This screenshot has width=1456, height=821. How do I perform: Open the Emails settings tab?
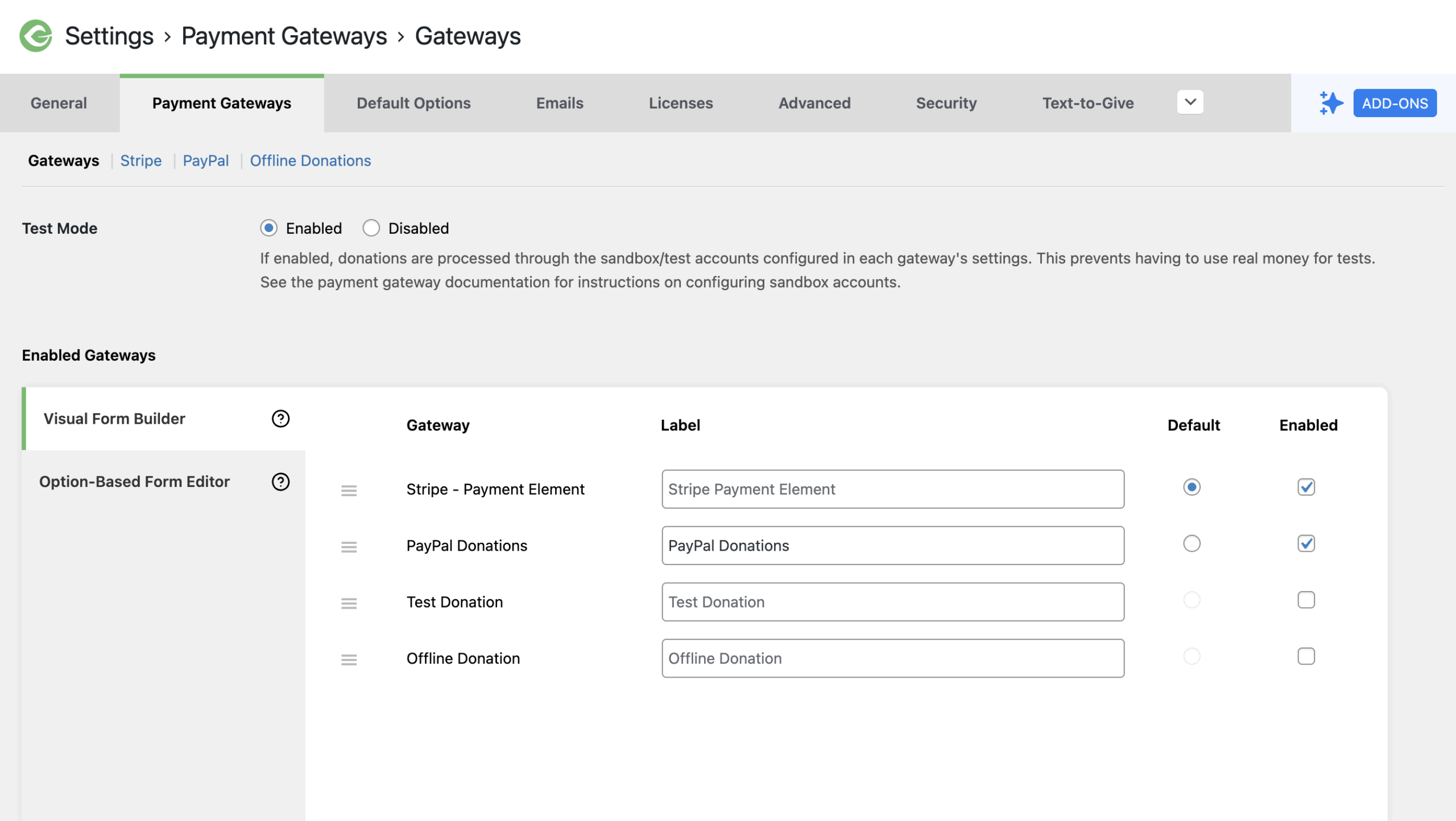point(559,103)
